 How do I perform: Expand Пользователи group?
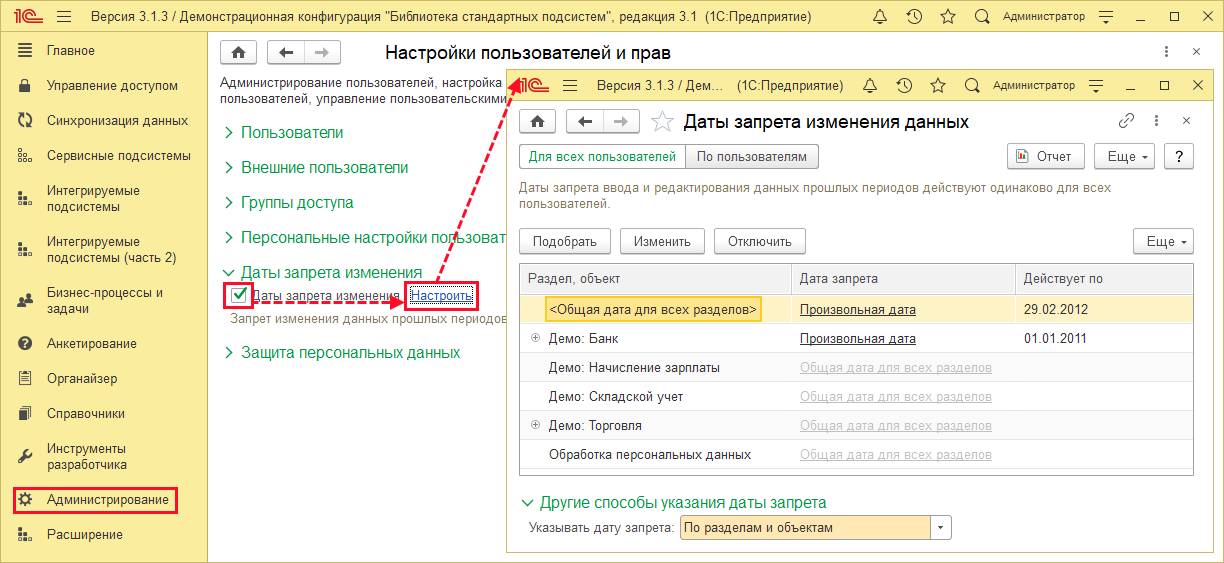coord(283,133)
